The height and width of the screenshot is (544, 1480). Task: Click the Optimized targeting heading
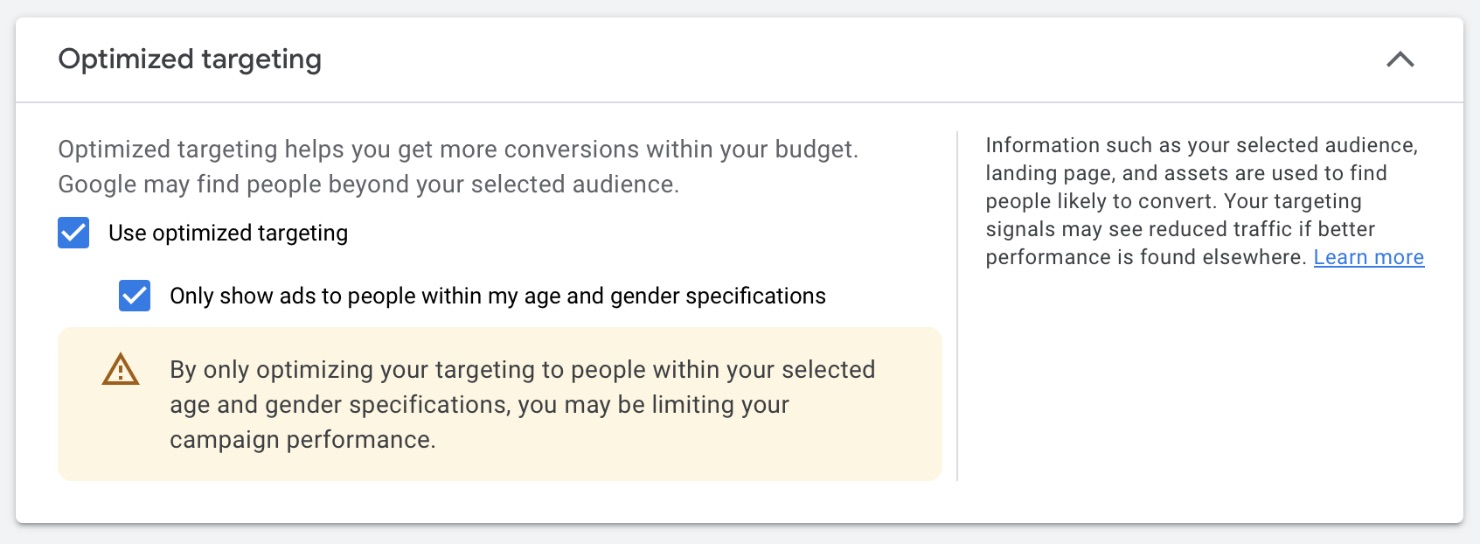click(190, 60)
